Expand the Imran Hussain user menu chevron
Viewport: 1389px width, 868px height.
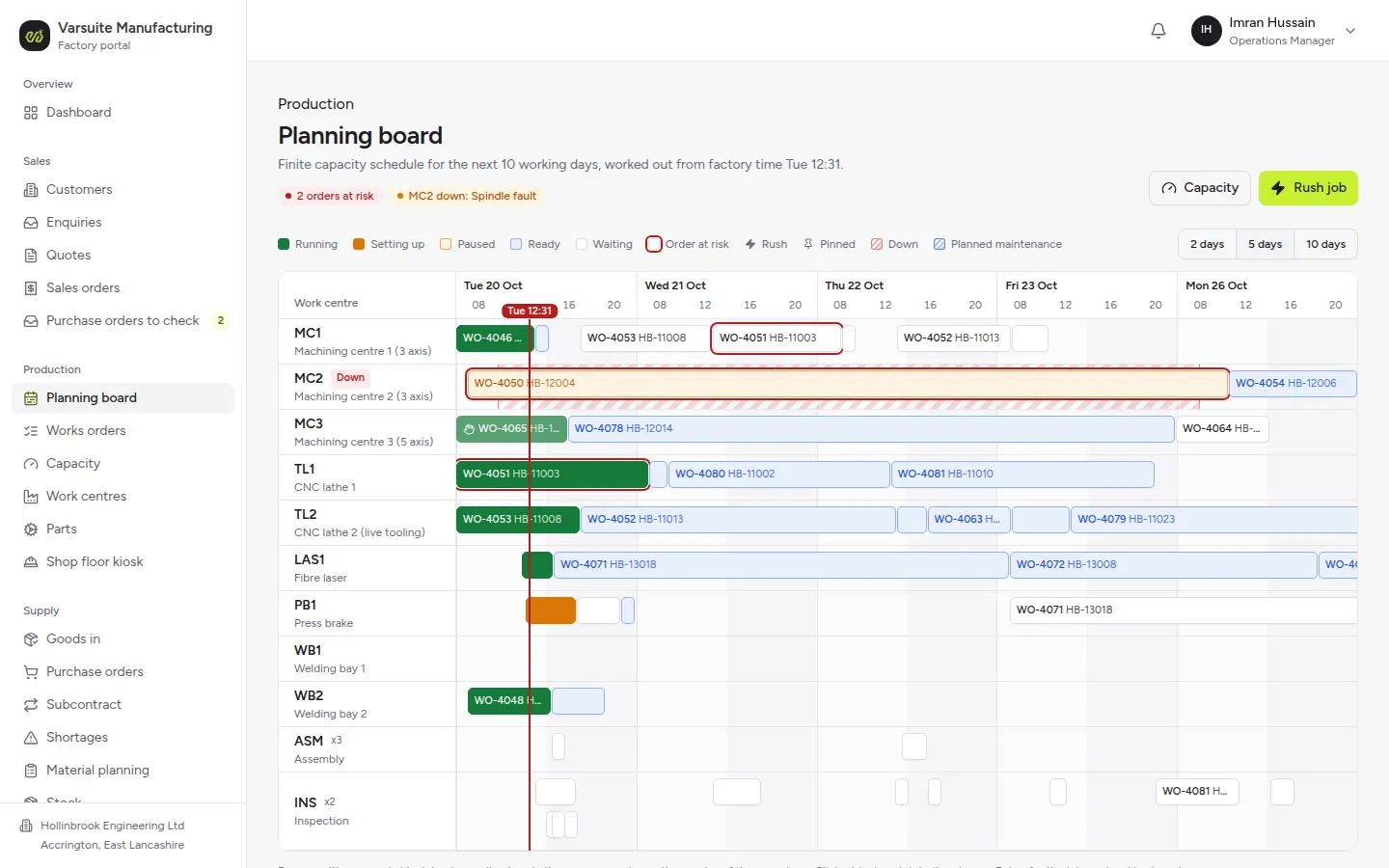1350,31
